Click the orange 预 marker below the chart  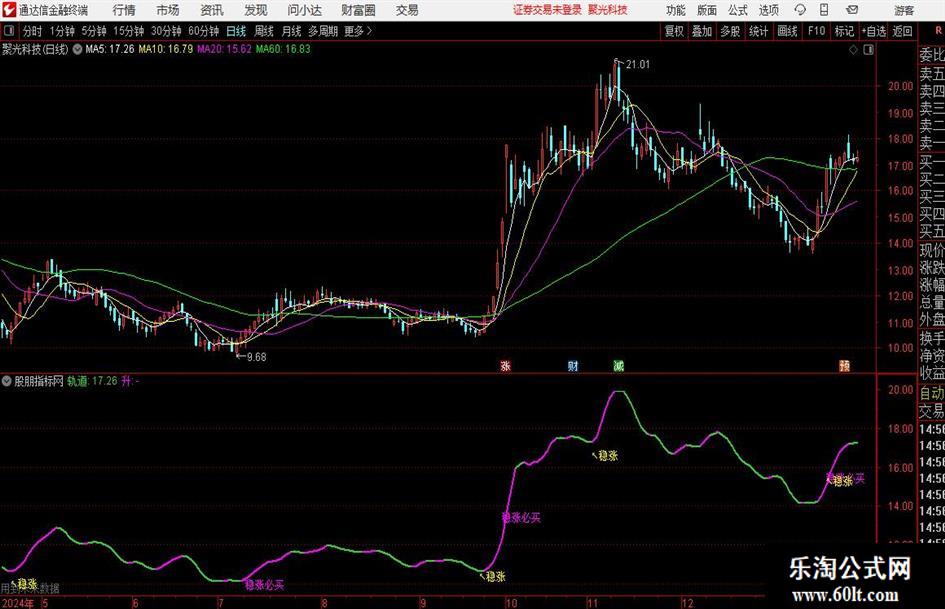tap(844, 365)
